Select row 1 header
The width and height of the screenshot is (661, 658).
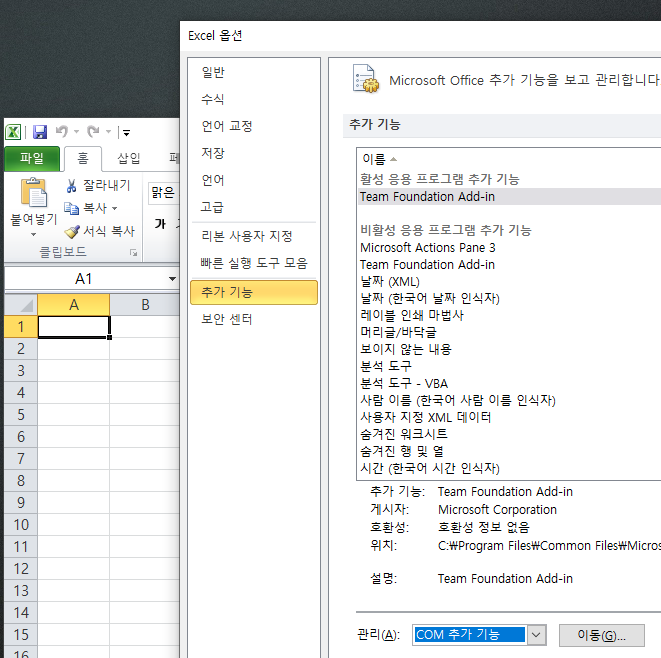click(x=21, y=327)
